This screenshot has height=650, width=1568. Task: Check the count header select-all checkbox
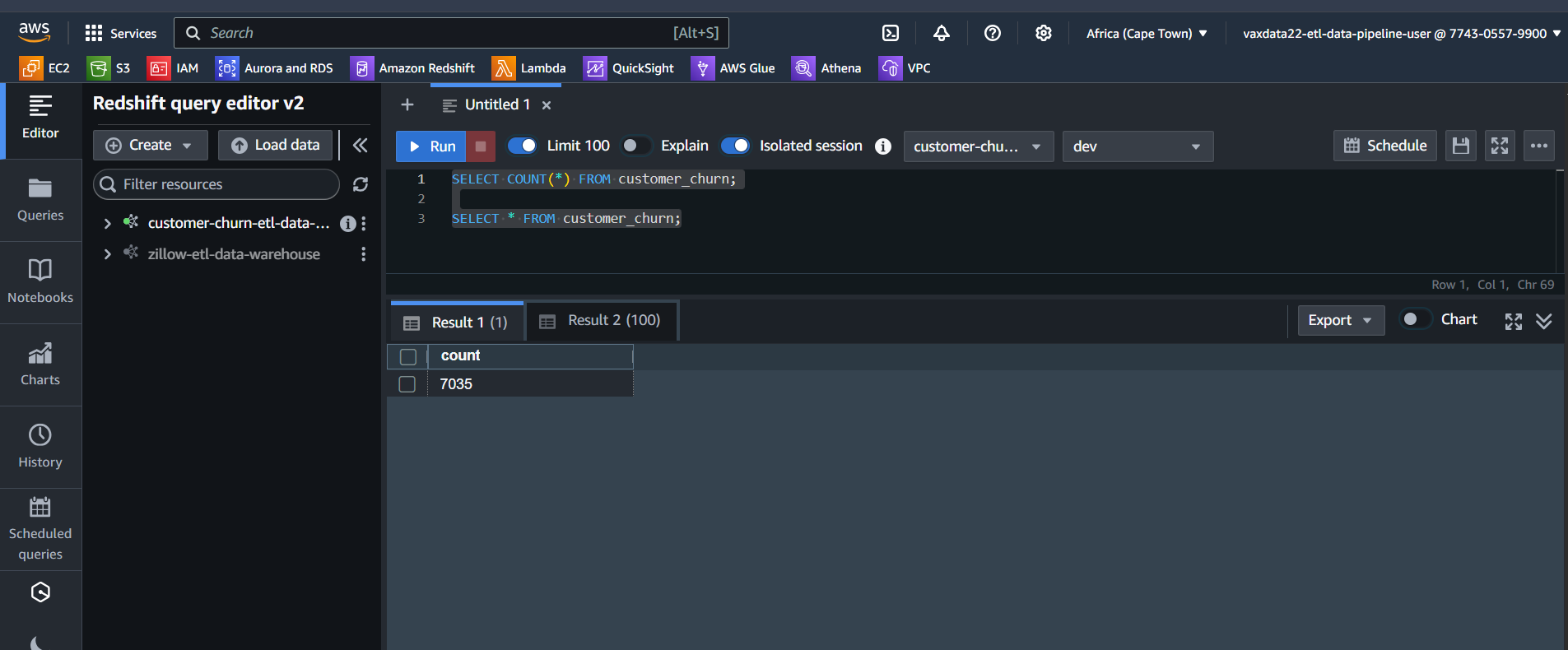point(408,357)
